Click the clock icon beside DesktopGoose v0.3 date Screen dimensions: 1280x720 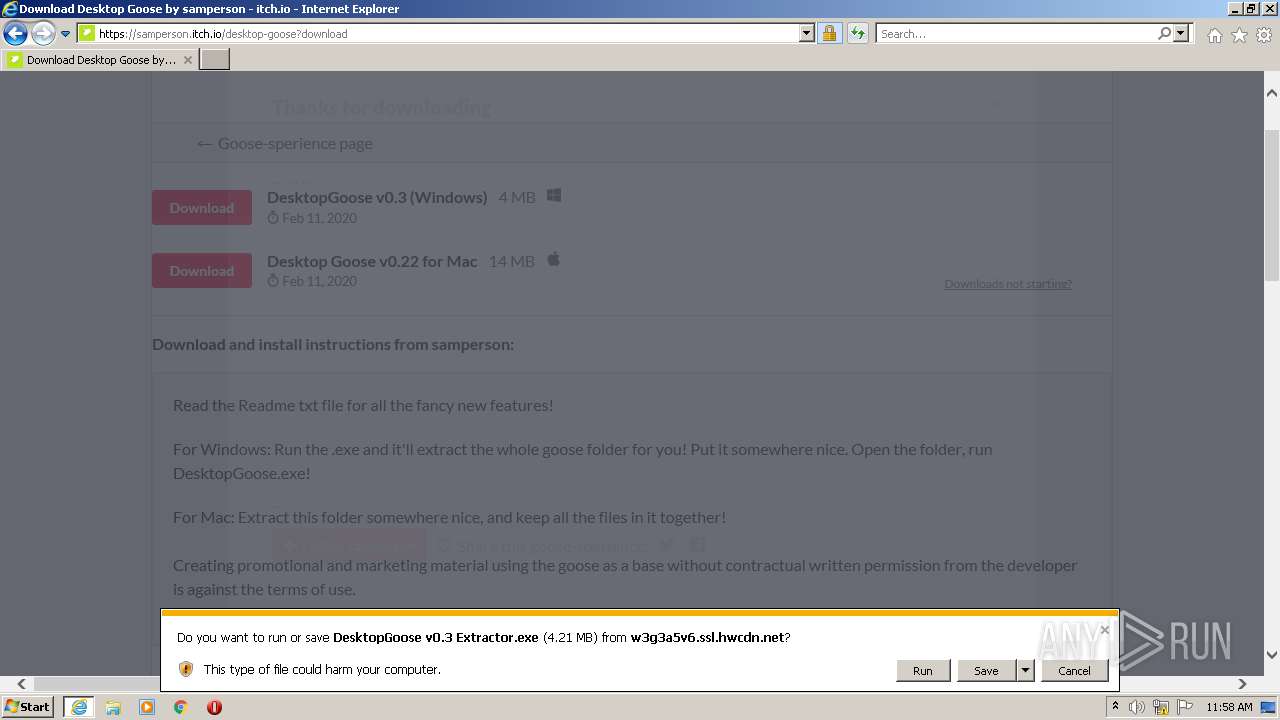(x=273, y=218)
